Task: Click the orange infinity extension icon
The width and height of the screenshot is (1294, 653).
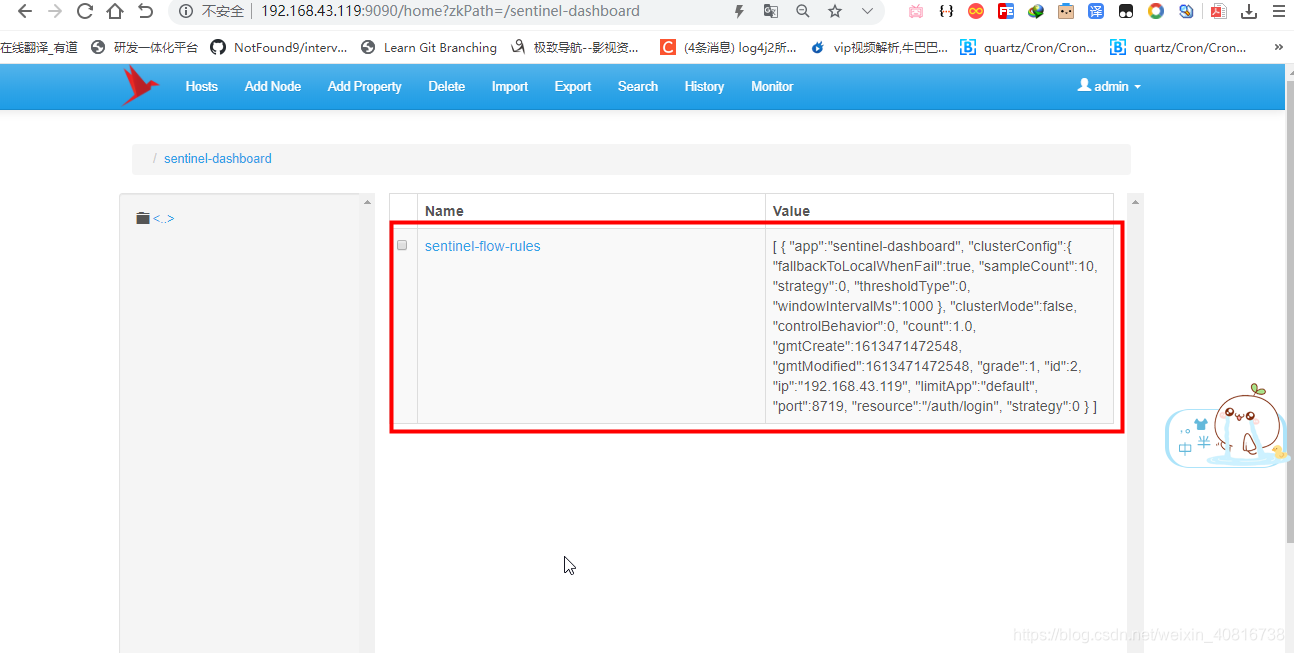Action: (x=976, y=11)
